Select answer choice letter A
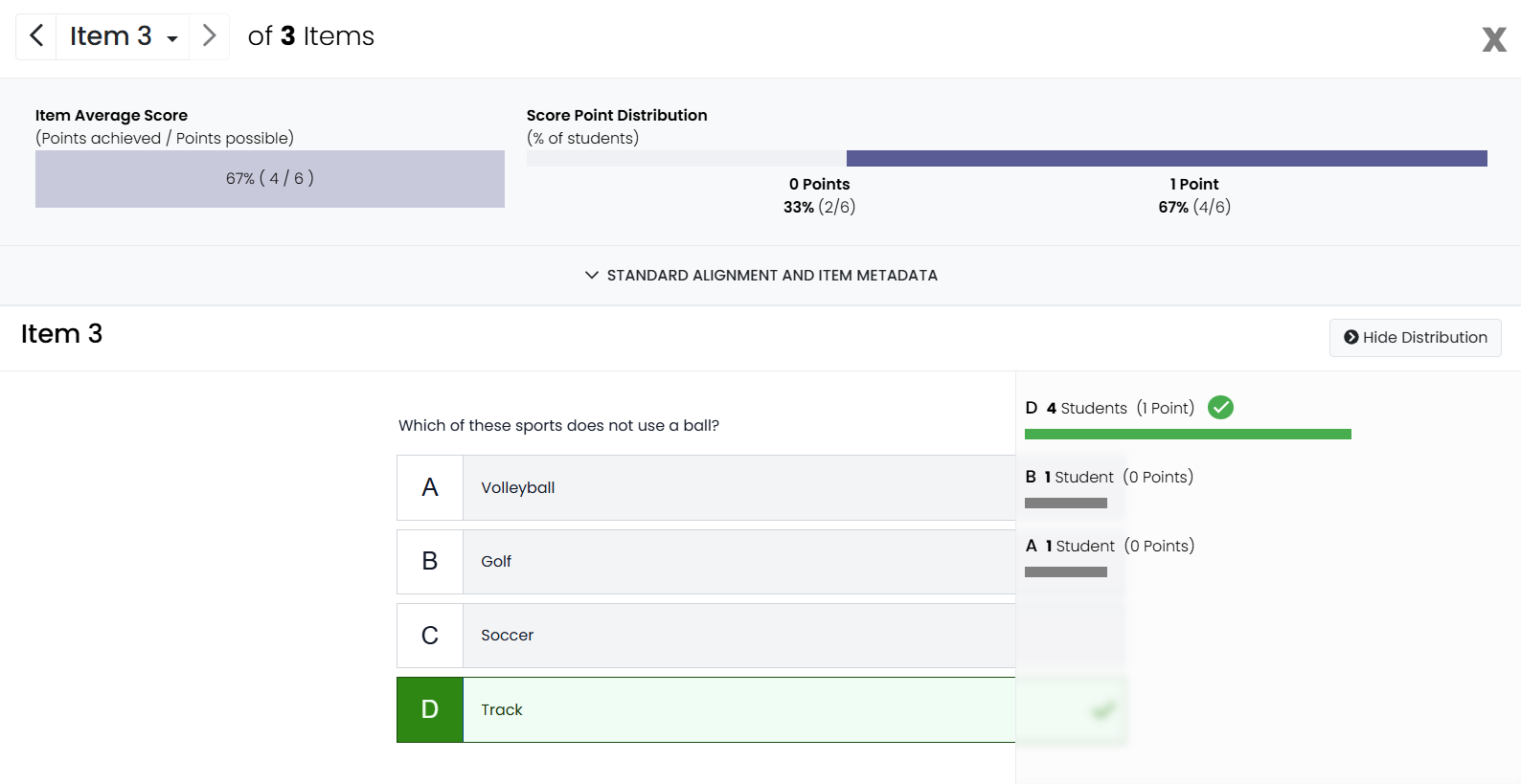The image size is (1521, 784). pyautogui.click(x=430, y=488)
